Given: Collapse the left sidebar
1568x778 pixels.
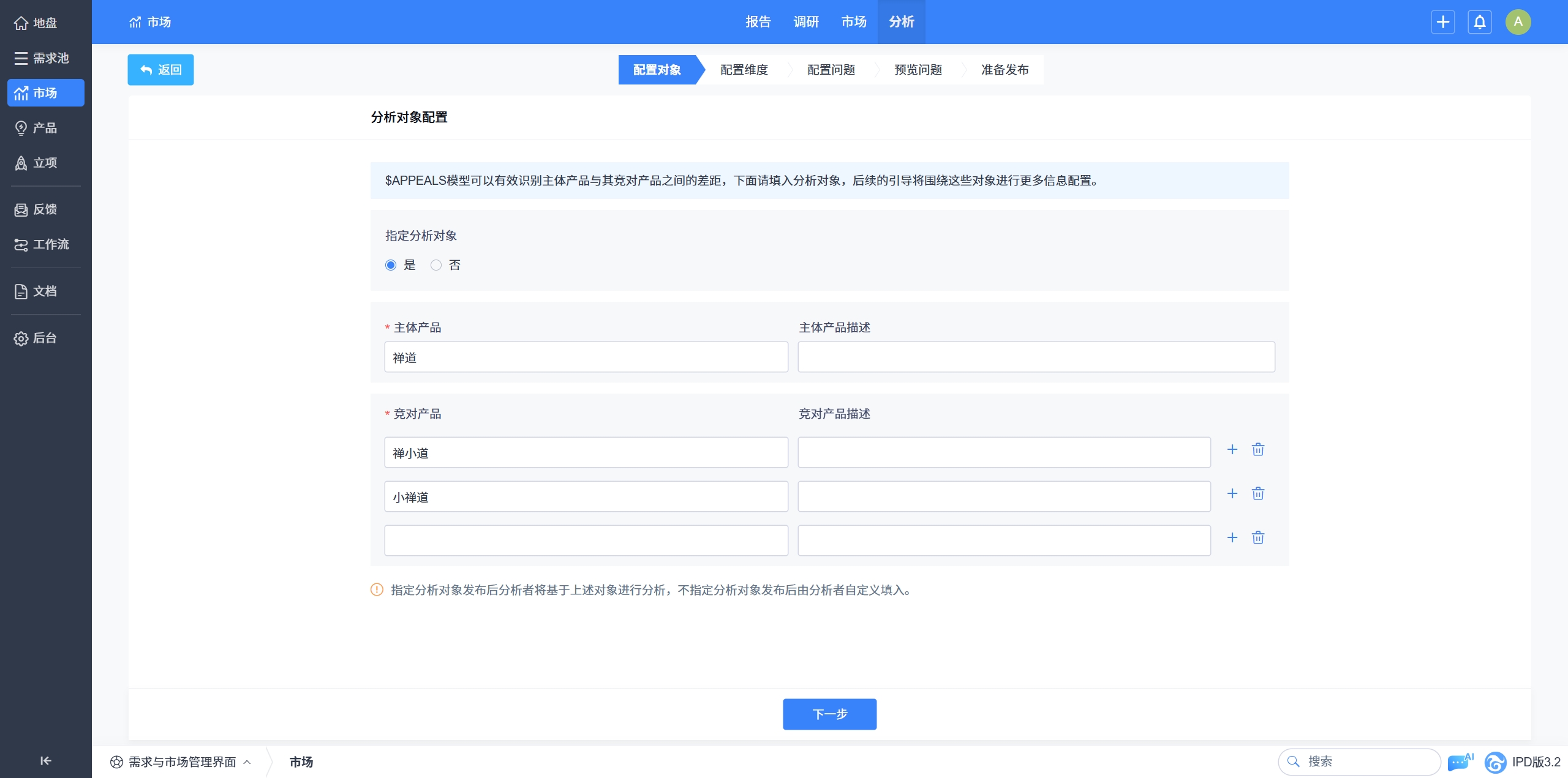Looking at the screenshot, I should pos(45,760).
